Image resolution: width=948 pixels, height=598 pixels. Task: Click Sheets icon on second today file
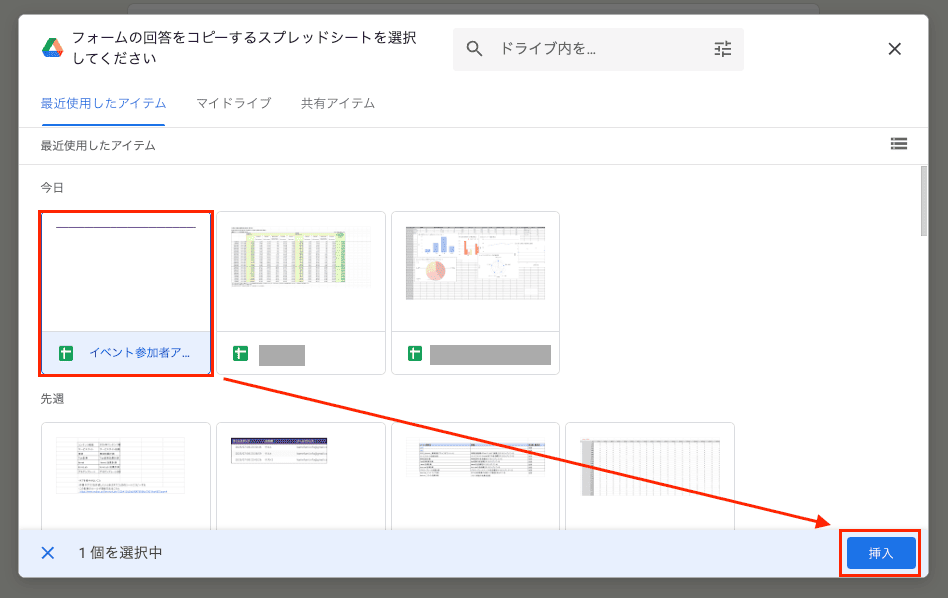click(x=240, y=353)
